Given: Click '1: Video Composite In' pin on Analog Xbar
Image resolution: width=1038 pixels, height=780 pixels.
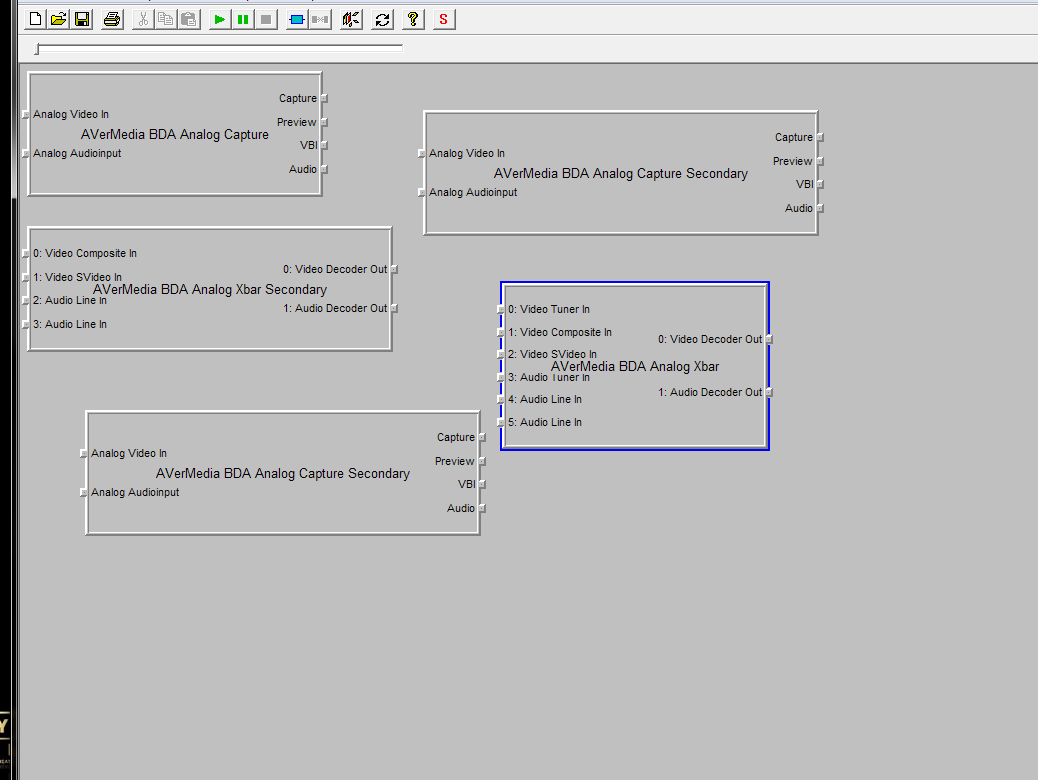Looking at the screenshot, I should coord(500,332).
